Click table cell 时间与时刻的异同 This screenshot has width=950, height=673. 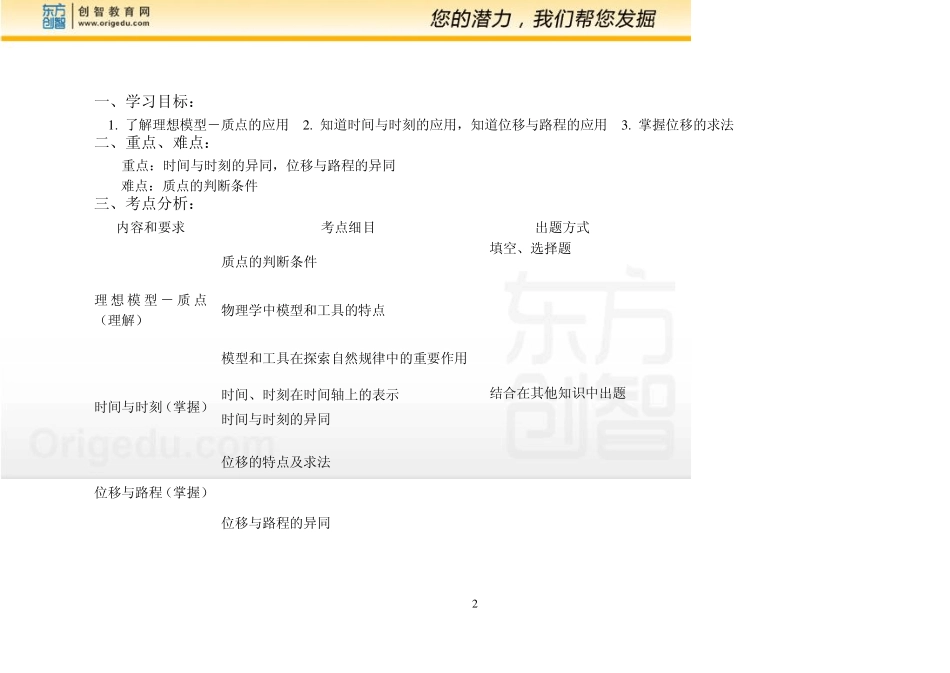click(276, 419)
